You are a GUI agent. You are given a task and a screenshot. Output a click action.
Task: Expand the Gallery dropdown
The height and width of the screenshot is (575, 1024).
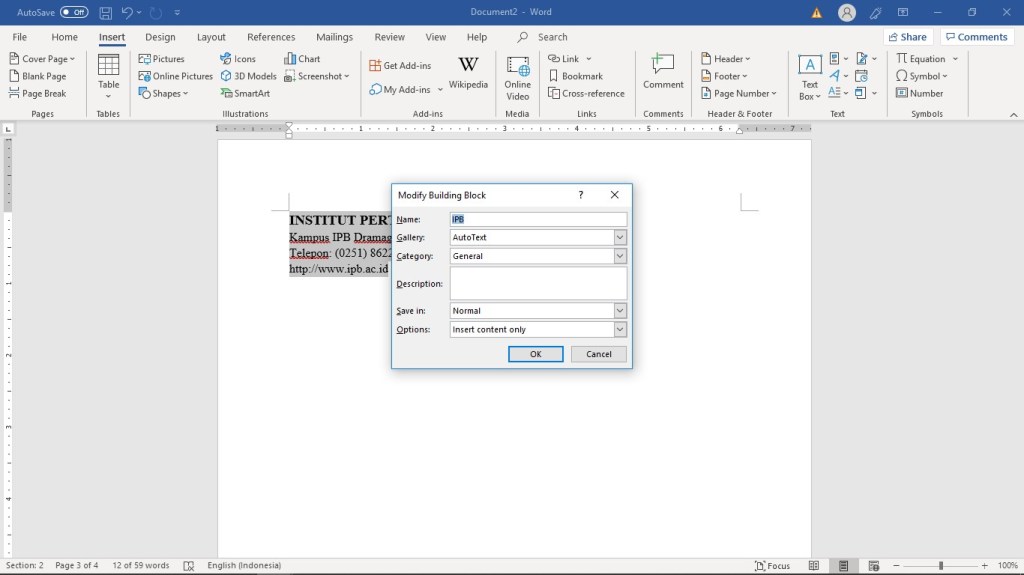click(620, 238)
